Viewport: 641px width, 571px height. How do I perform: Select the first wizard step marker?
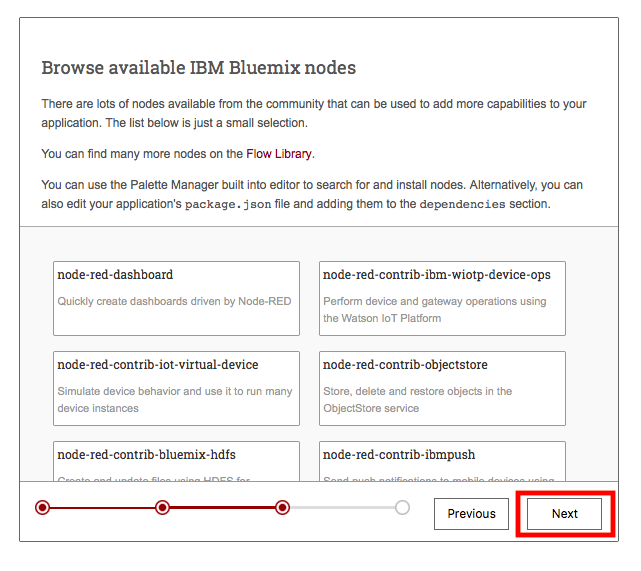[43, 508]
